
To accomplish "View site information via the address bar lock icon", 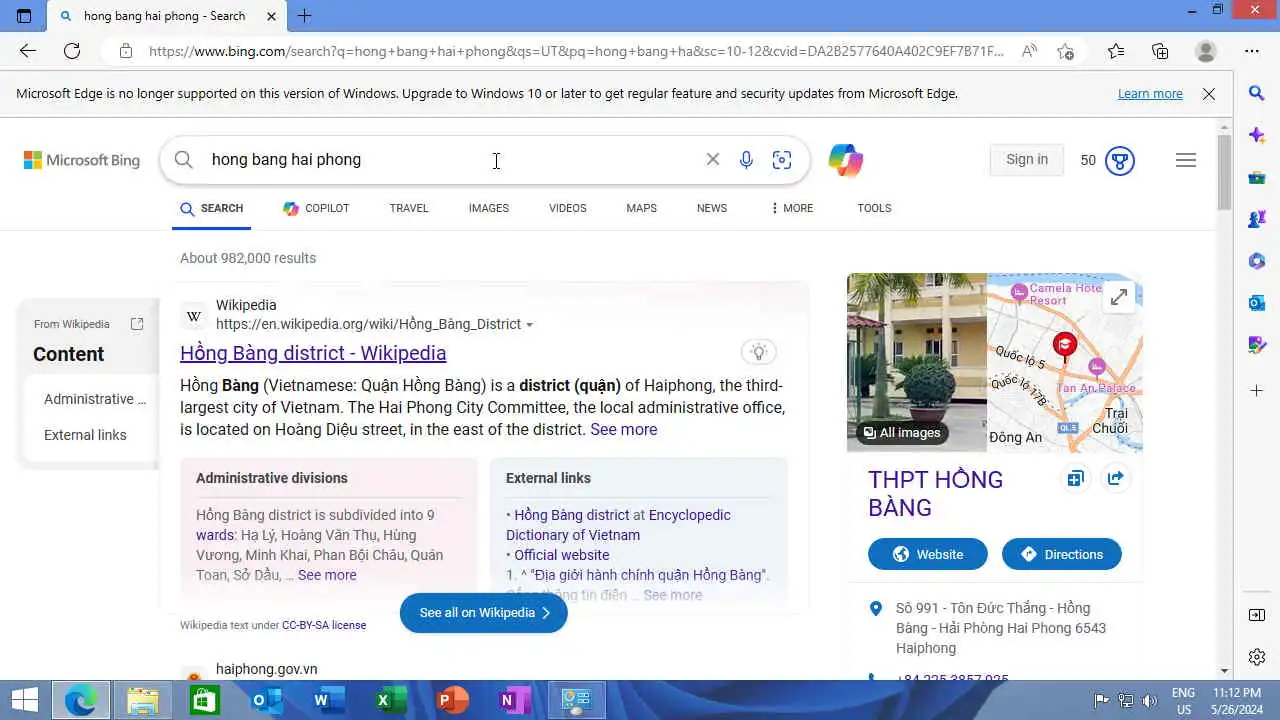I will tap(125, 51).
